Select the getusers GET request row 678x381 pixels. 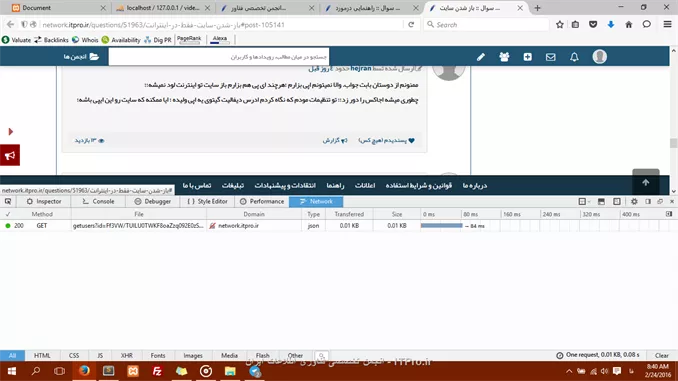pos(339,226)
